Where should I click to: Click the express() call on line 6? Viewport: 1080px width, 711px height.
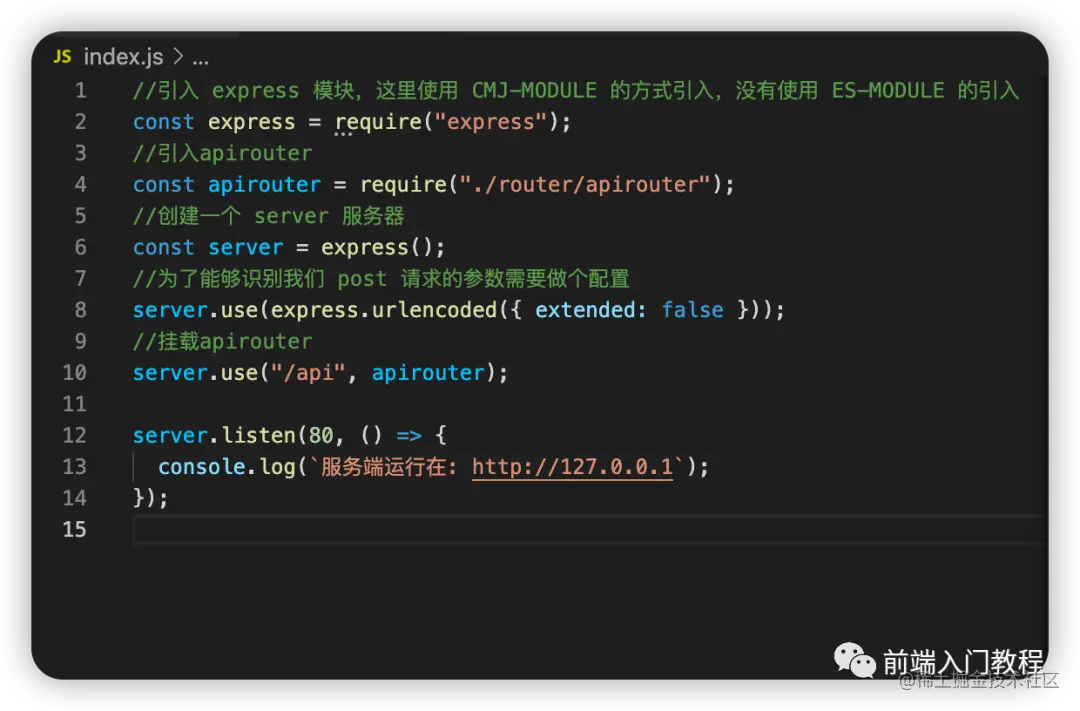point(377,247)
